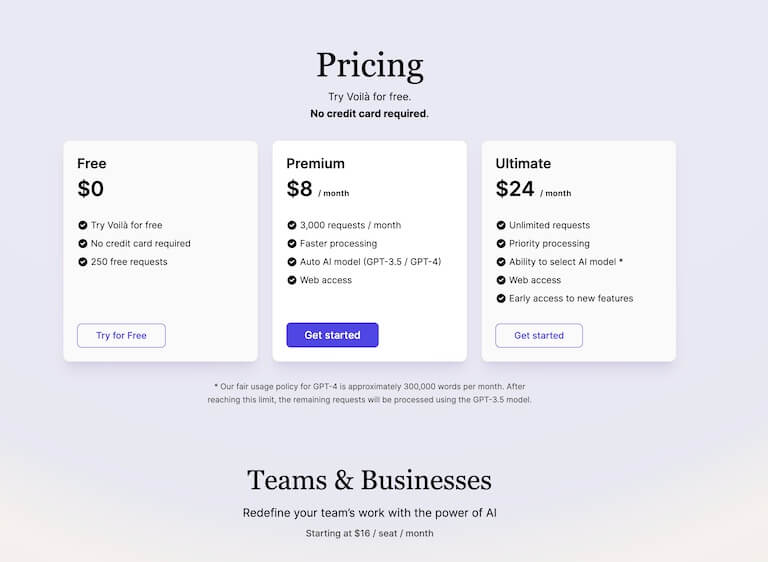Click the Try for Free button

point(121,336)
